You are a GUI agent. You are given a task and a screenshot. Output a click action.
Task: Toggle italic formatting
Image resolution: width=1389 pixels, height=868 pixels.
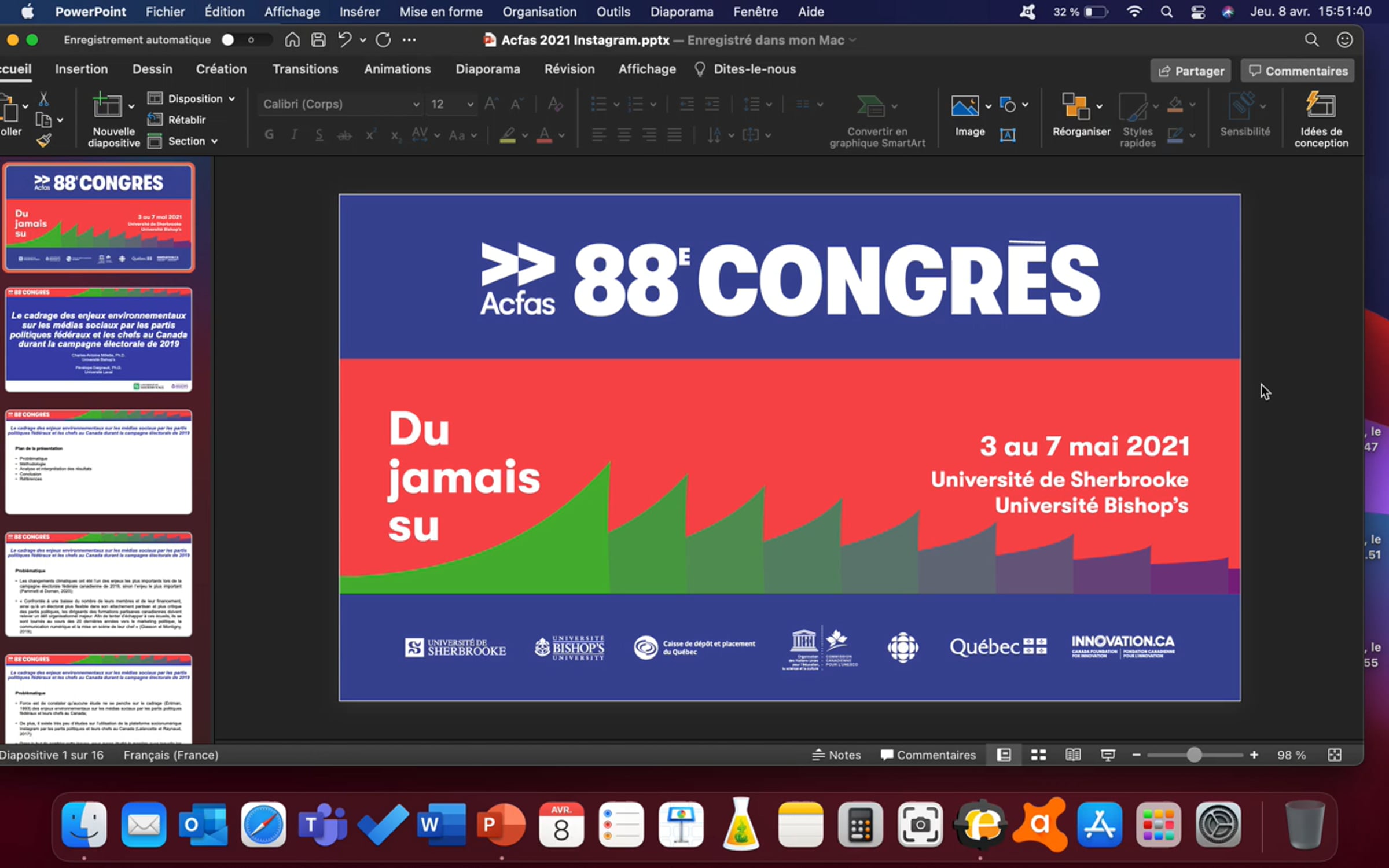pyautogui.click(x=294, y=135)
